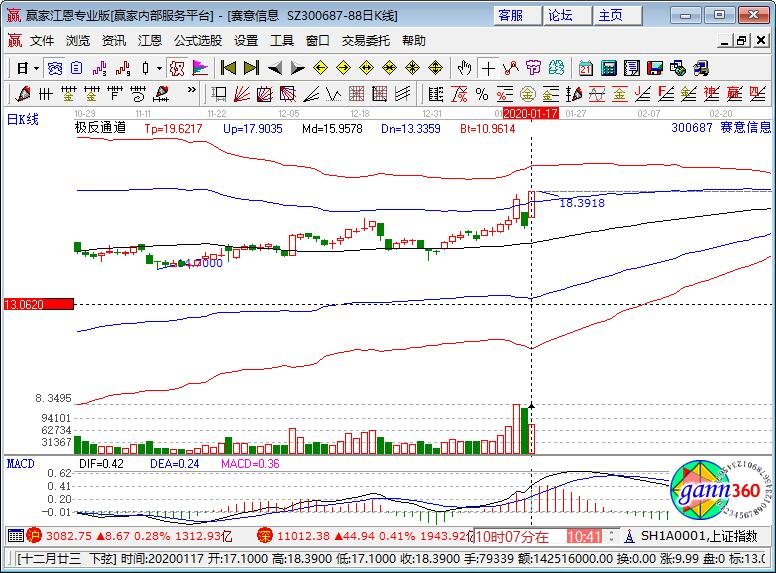This screenshot has height=573, width=776.
Task: Select the plain percent % tool
Action: click(482, 94)
